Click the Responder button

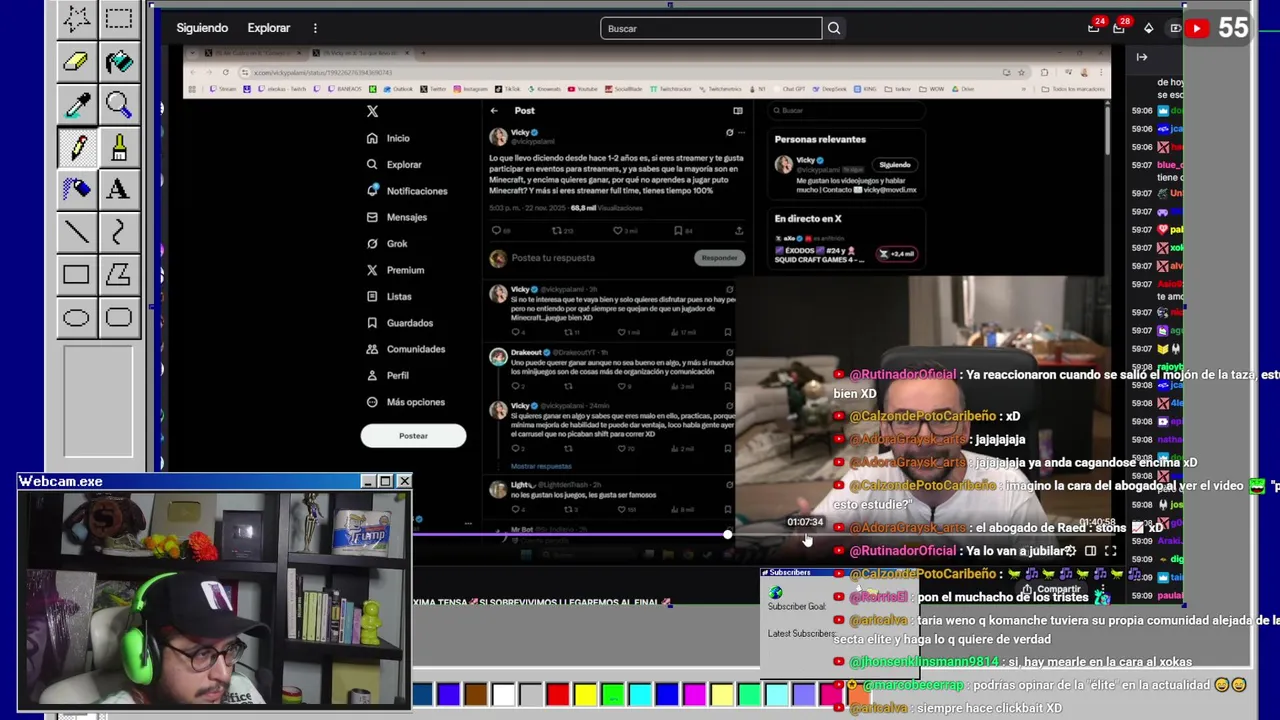719,258
